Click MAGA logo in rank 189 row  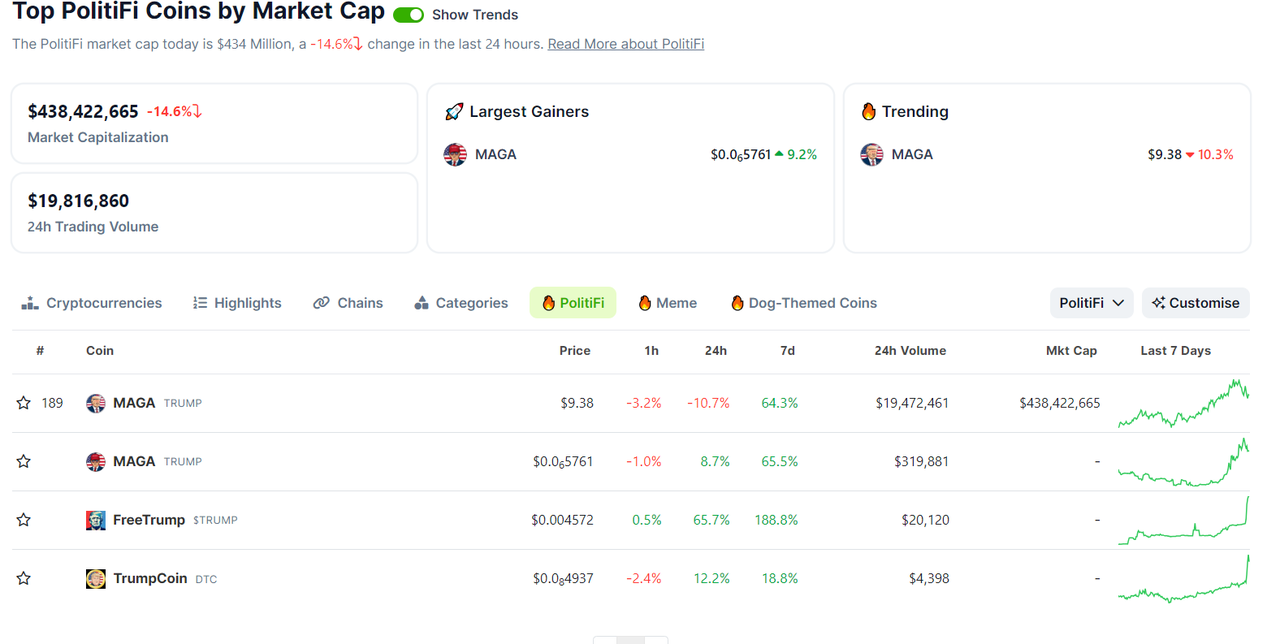click(96, 403)
